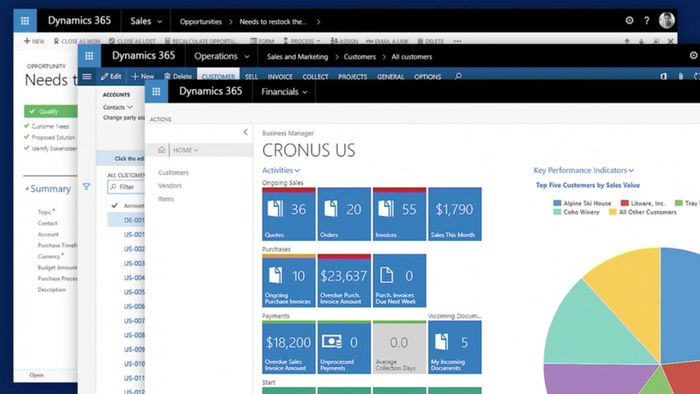Click Home icon in Financials navigation
The height and width of the screenshot is (394, 700).
(x=162, y=150)
